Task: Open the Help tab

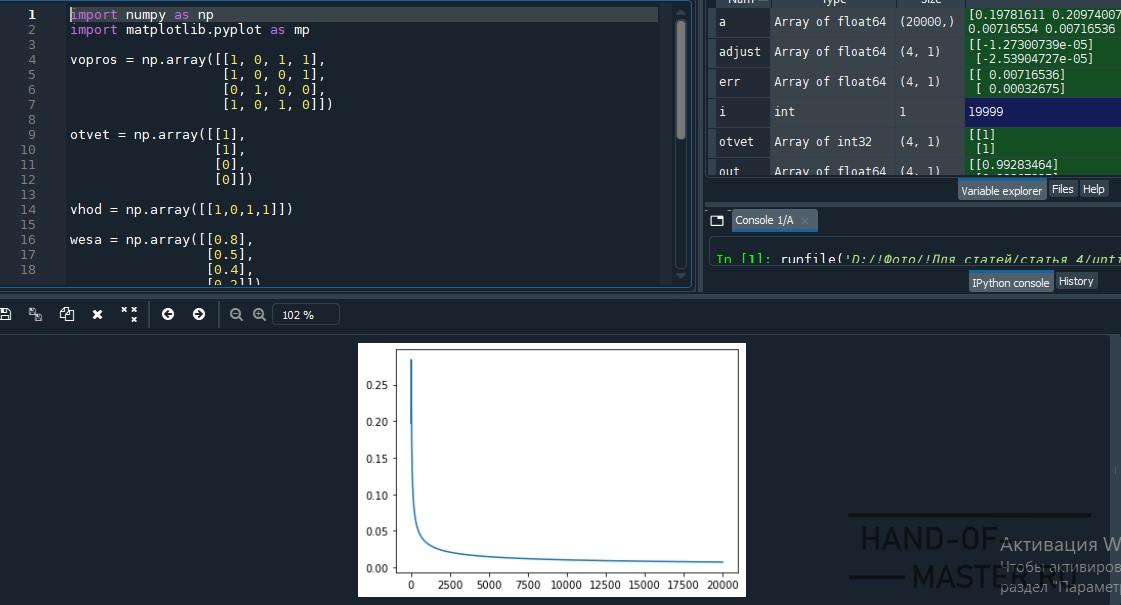Action: (1094, 189)
